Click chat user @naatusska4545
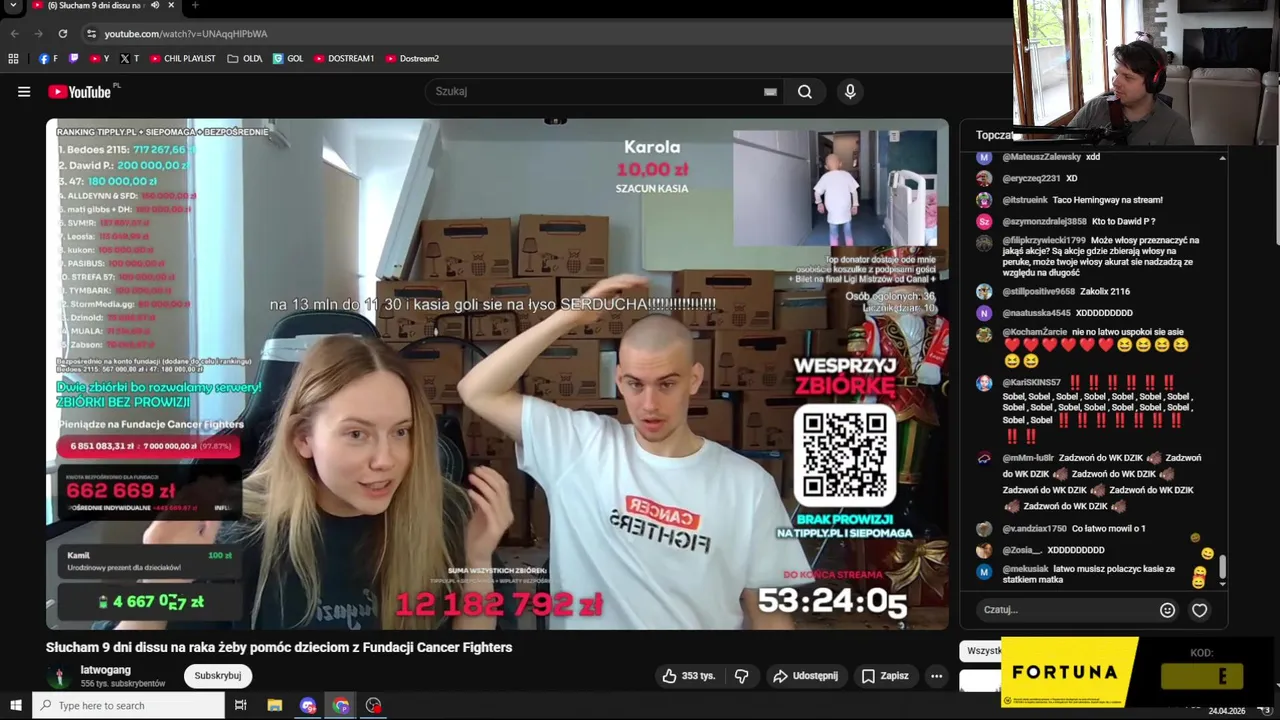 coord(1036,313)
